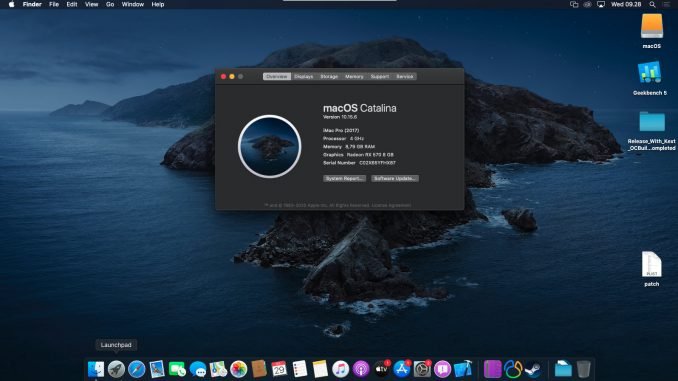Open Feedback Assistant purple icon in Dock
The height and width of the screenshot is (381, 678).
click(442, 369)
